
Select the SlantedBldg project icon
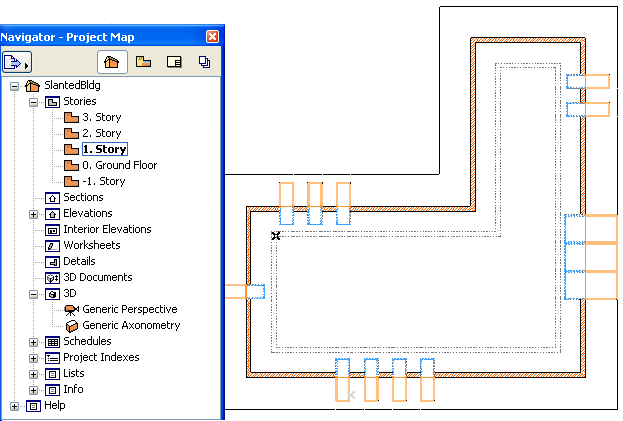coord(32,85)
